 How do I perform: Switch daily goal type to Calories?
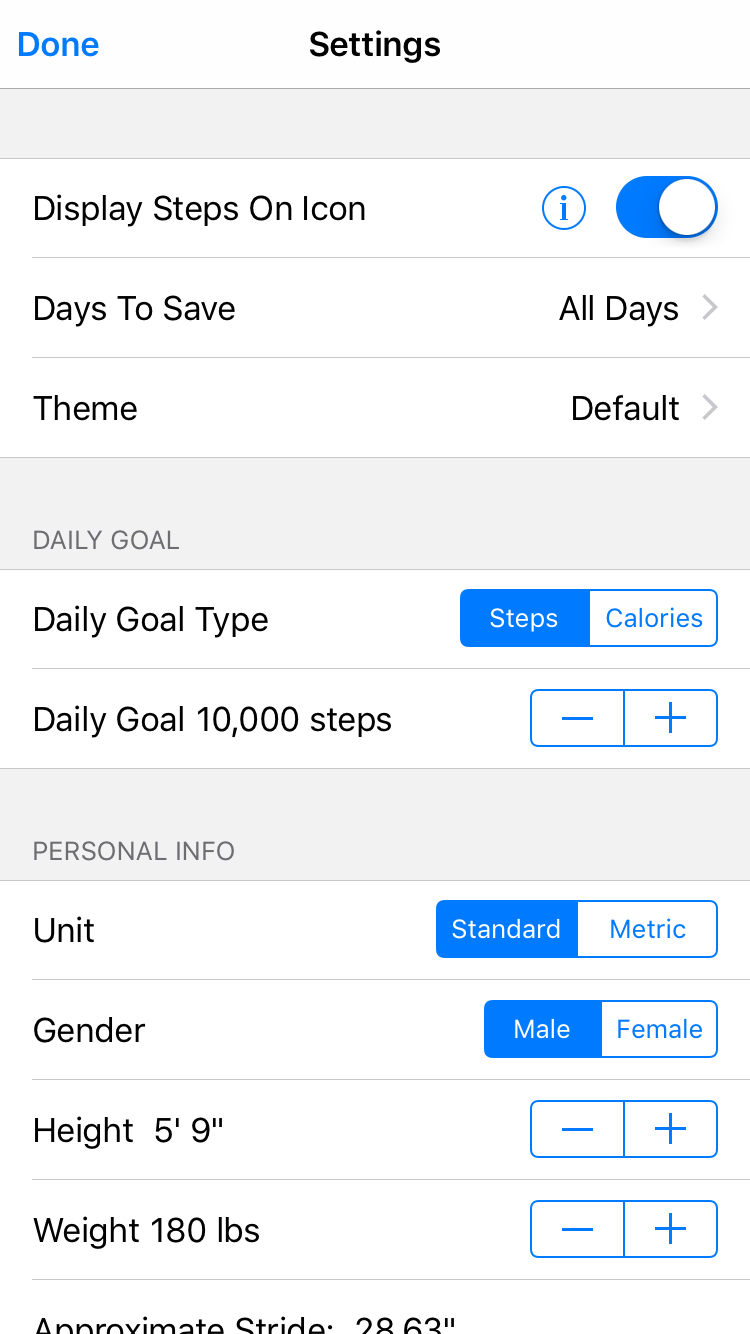[x=654, y=618]
